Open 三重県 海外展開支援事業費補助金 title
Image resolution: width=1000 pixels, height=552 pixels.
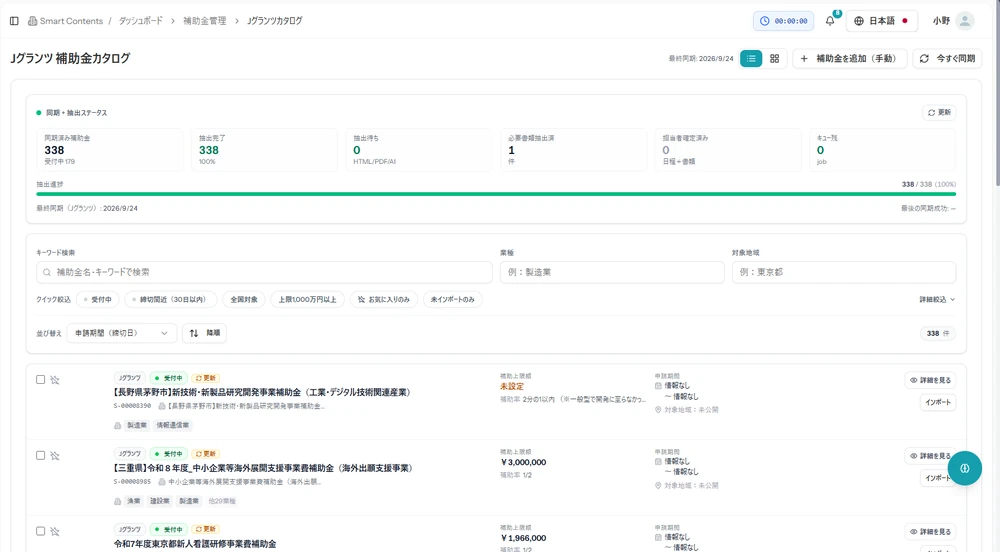click(263, 468)
